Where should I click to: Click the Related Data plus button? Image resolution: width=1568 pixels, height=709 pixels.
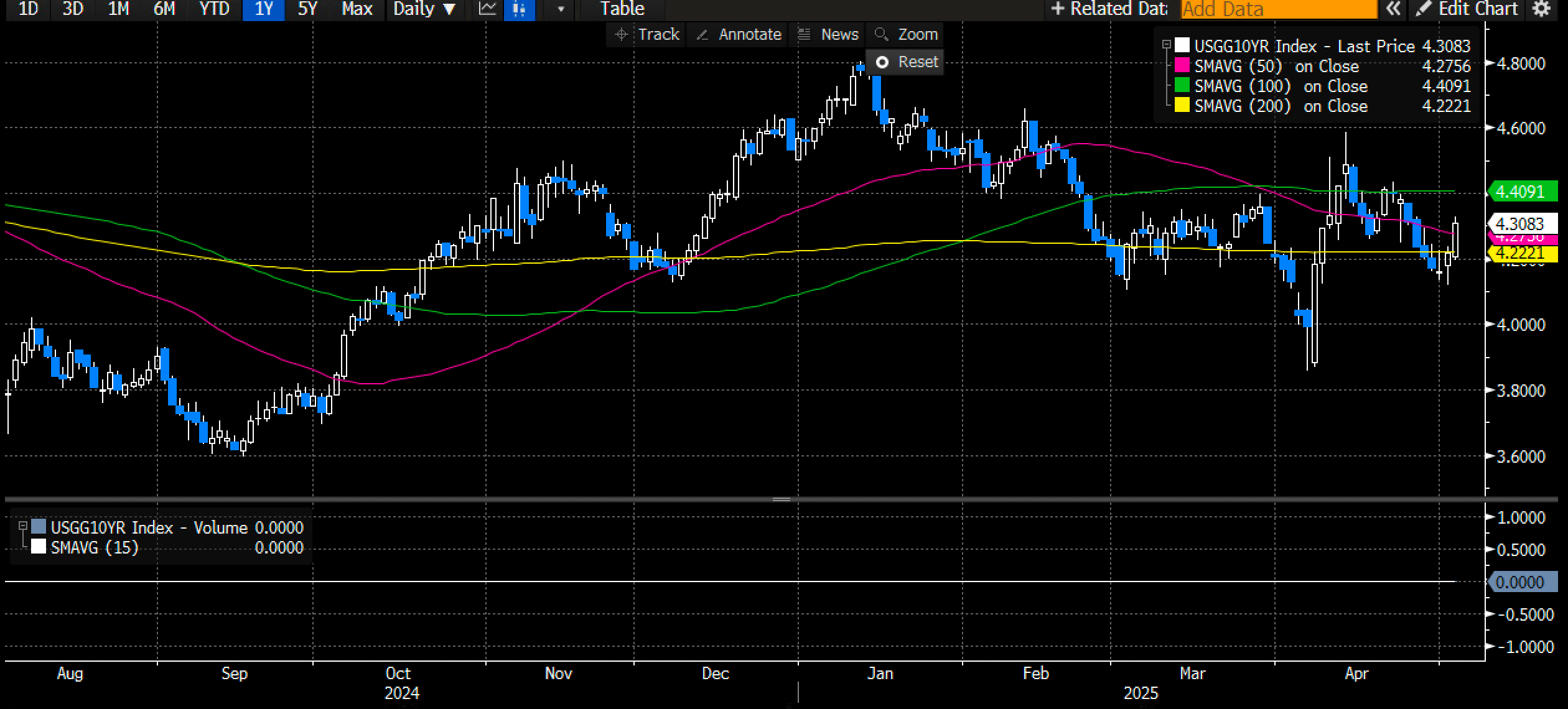pos(1109,9)
